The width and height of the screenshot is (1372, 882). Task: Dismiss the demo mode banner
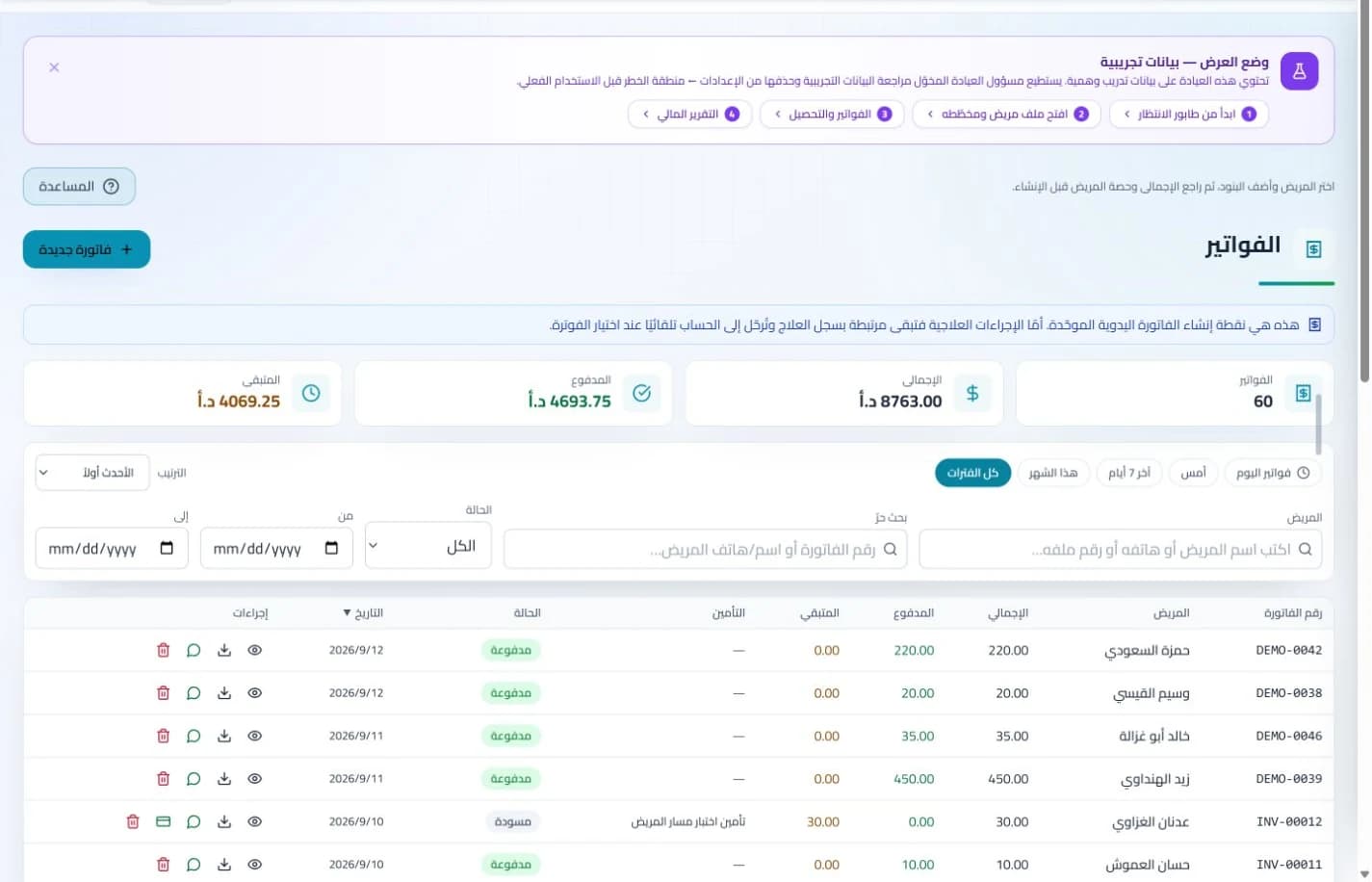54,67
